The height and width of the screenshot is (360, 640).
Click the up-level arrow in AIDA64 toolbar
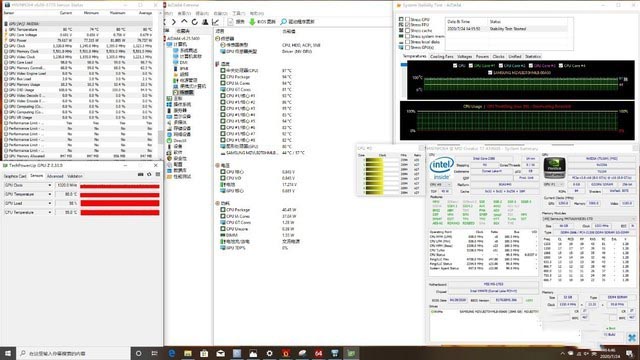pos(184,22)
